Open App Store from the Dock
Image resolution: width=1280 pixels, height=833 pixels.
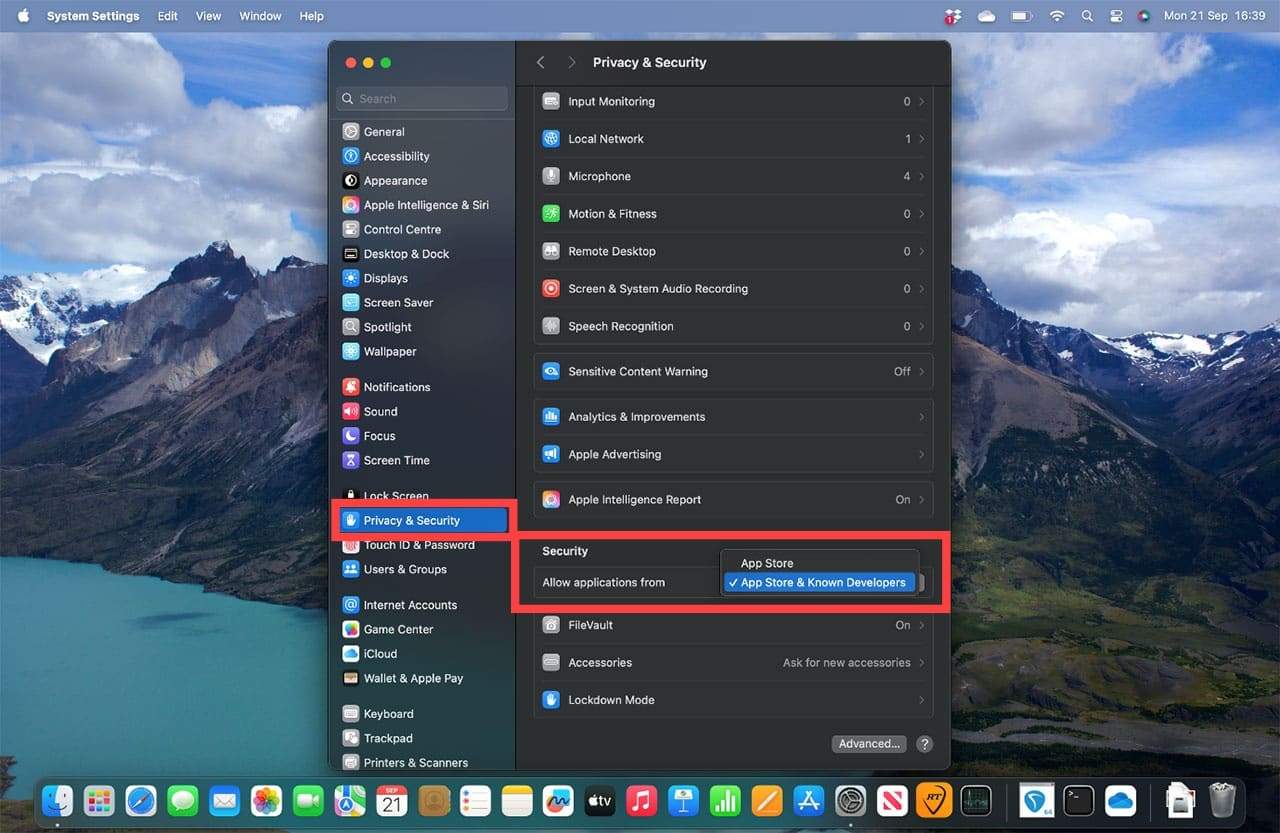point(808,801)
